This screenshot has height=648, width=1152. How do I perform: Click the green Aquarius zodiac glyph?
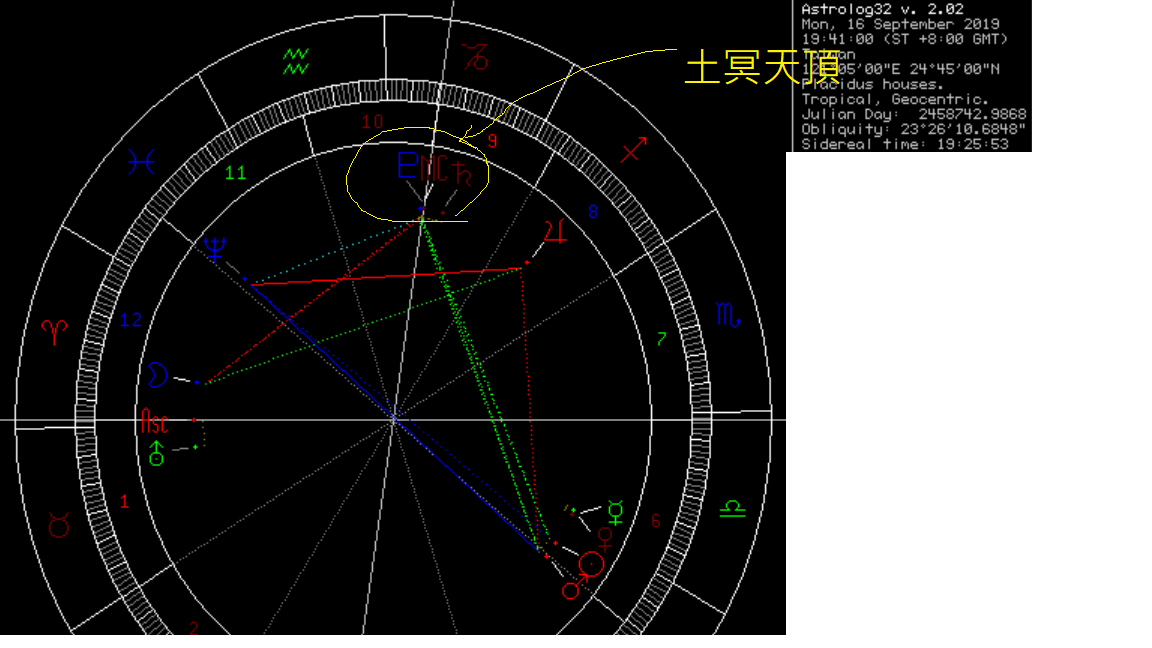point(296,62)
